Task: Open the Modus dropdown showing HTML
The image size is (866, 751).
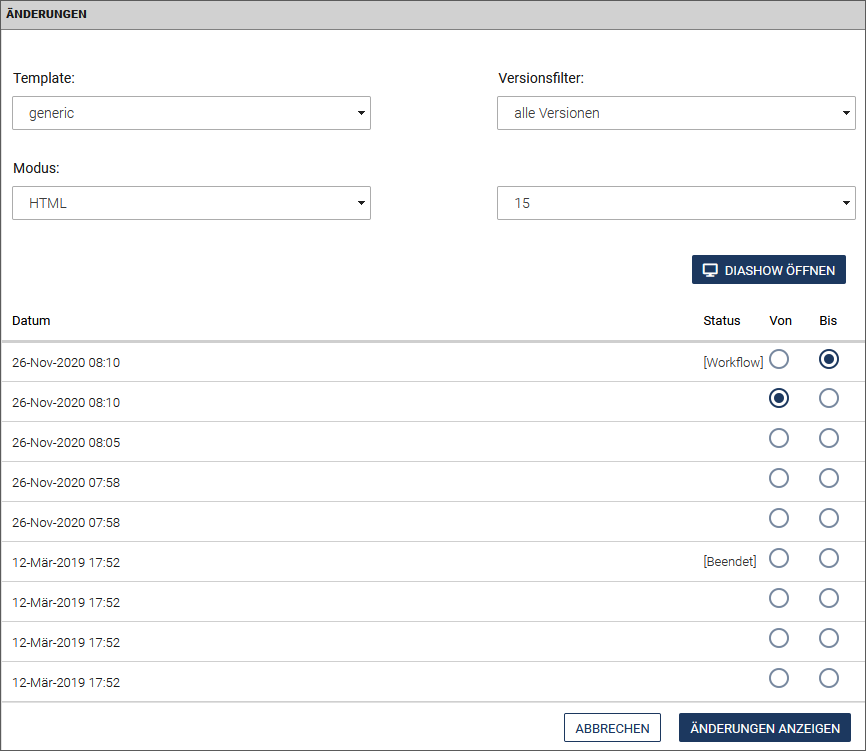Action: [x=191, y=203]
